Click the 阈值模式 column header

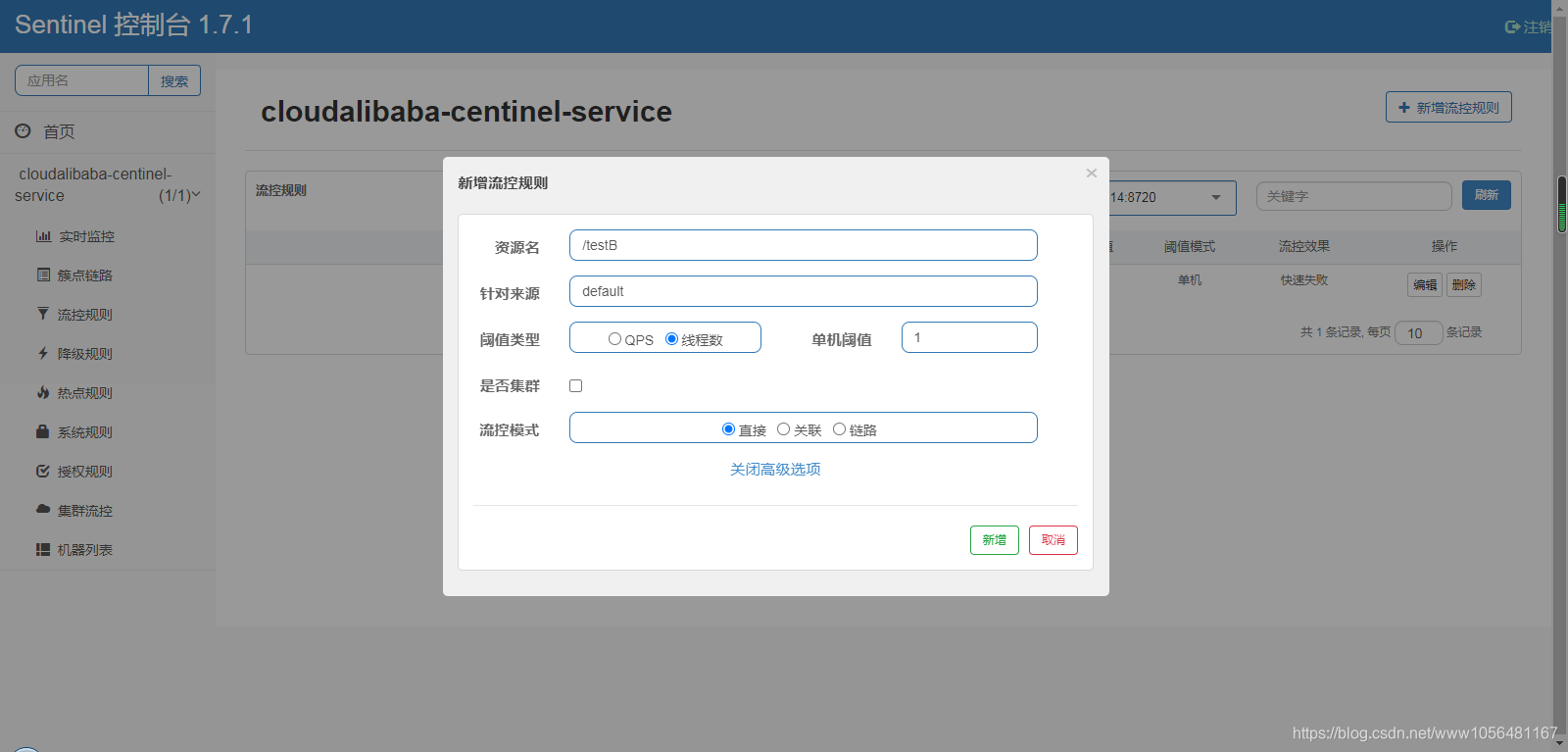[1190, 247]
